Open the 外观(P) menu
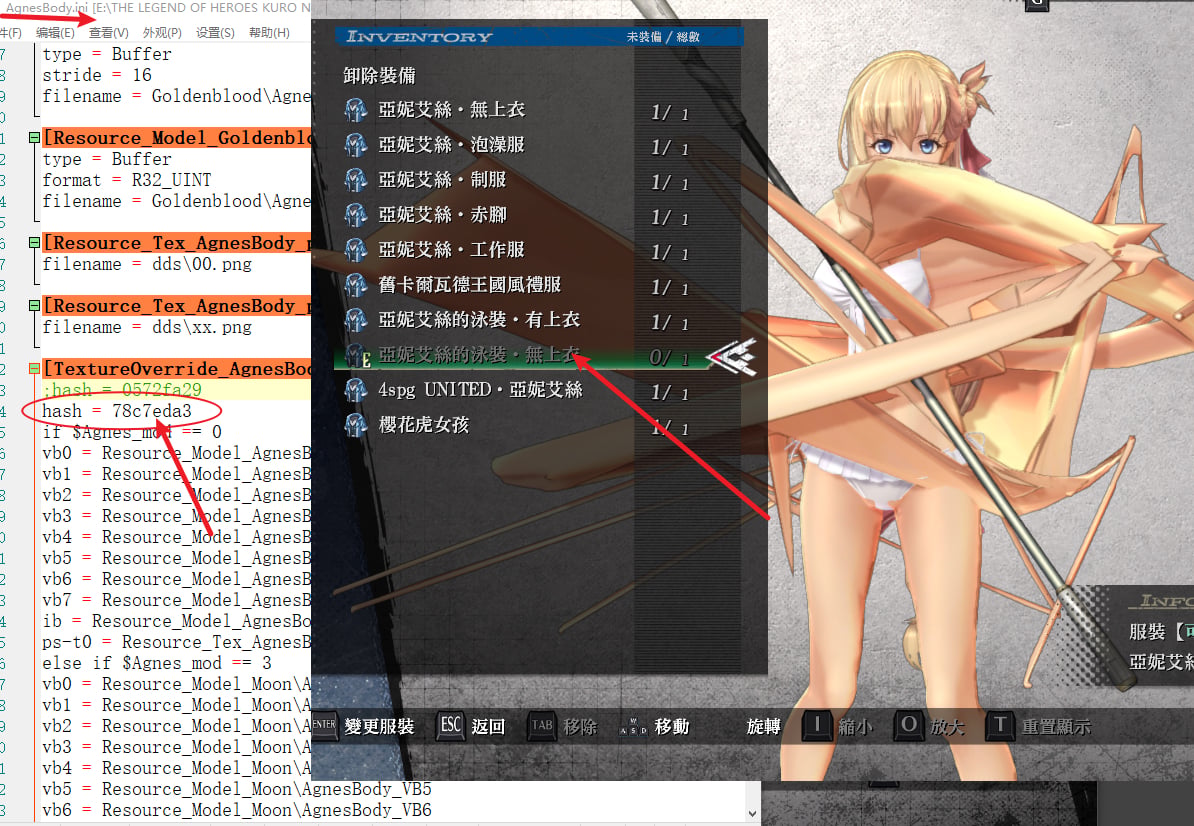Viewport: 1194px width, 826px height. click(x=161, y=33)
